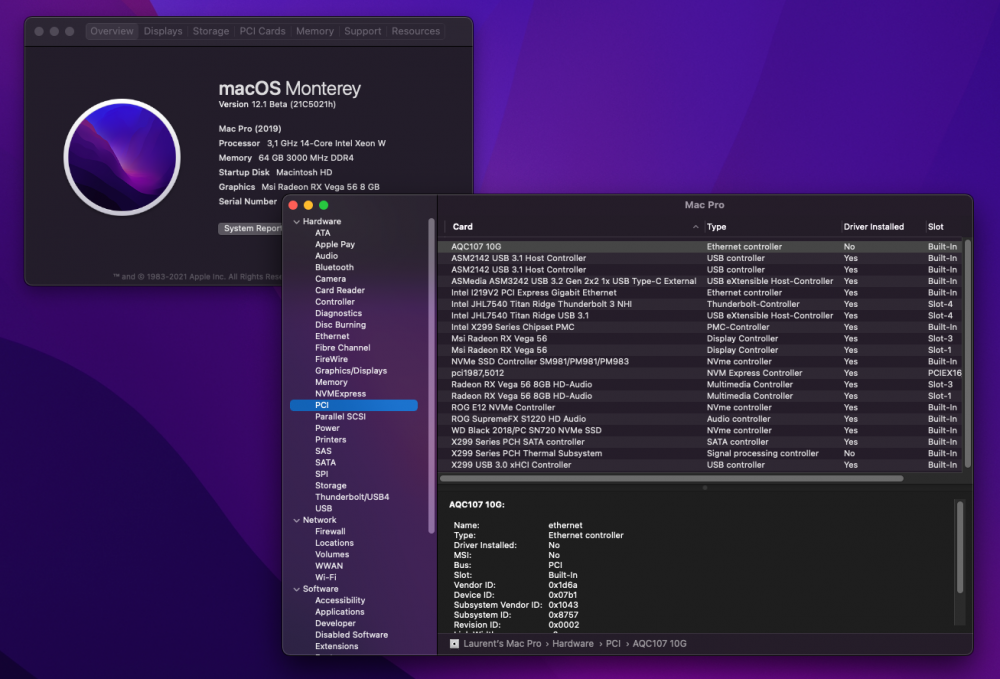The image size is (1000, 679).
Task: Select ATA in the Hardware sidebar
Action: [323, 233]
